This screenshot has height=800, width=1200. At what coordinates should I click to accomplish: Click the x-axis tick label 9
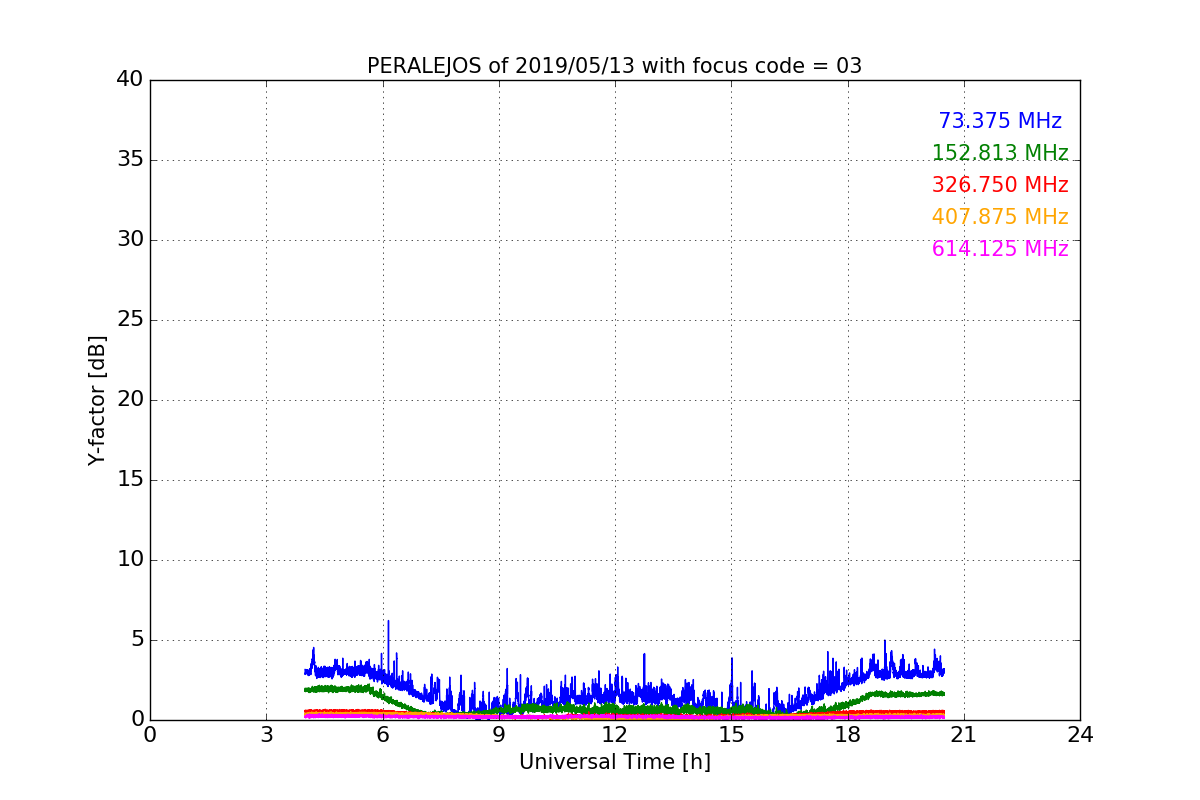(x=498, y=734)
